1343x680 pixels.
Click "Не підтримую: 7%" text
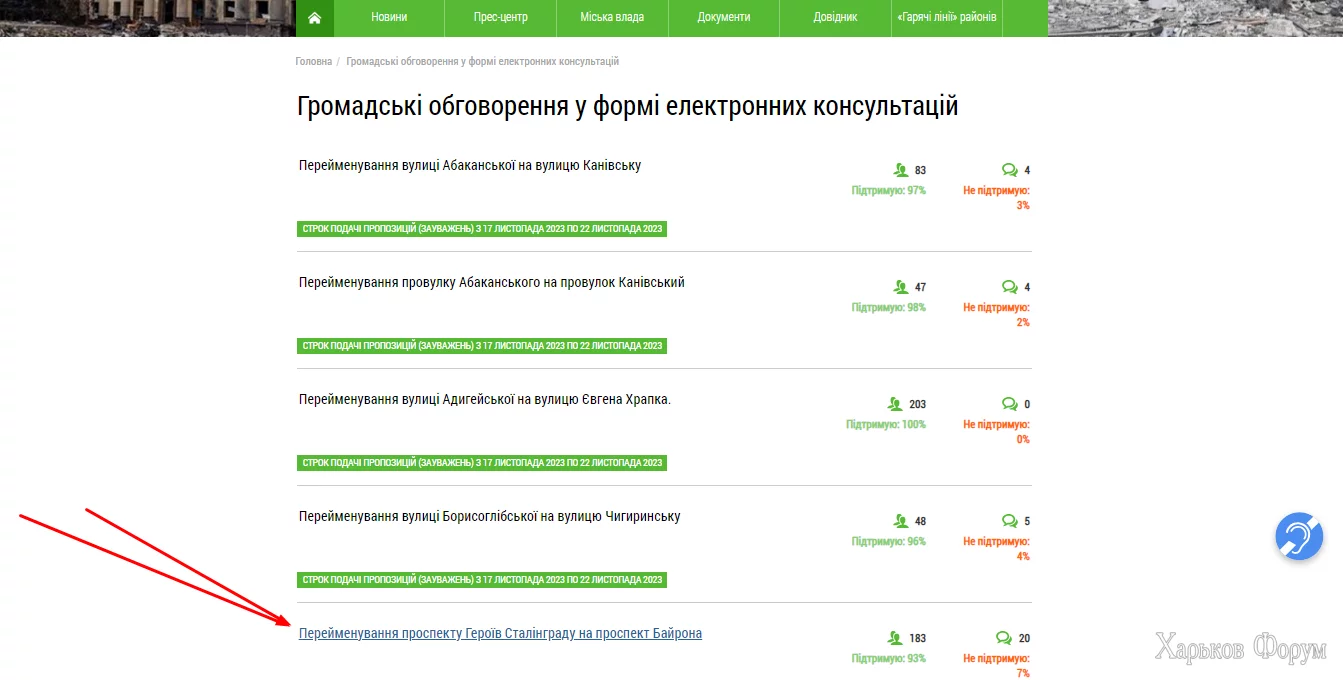pyautogui.click(x=996, y=665)
